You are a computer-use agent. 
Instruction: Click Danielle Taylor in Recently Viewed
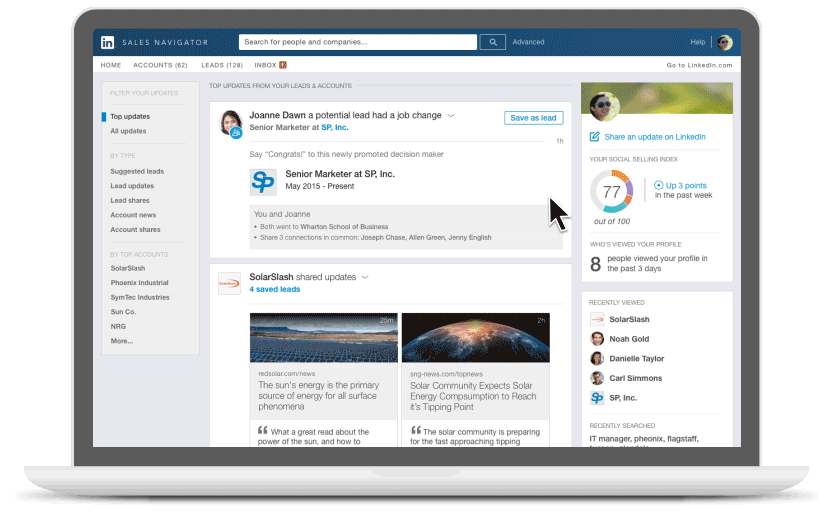click(x=637, y=359)
